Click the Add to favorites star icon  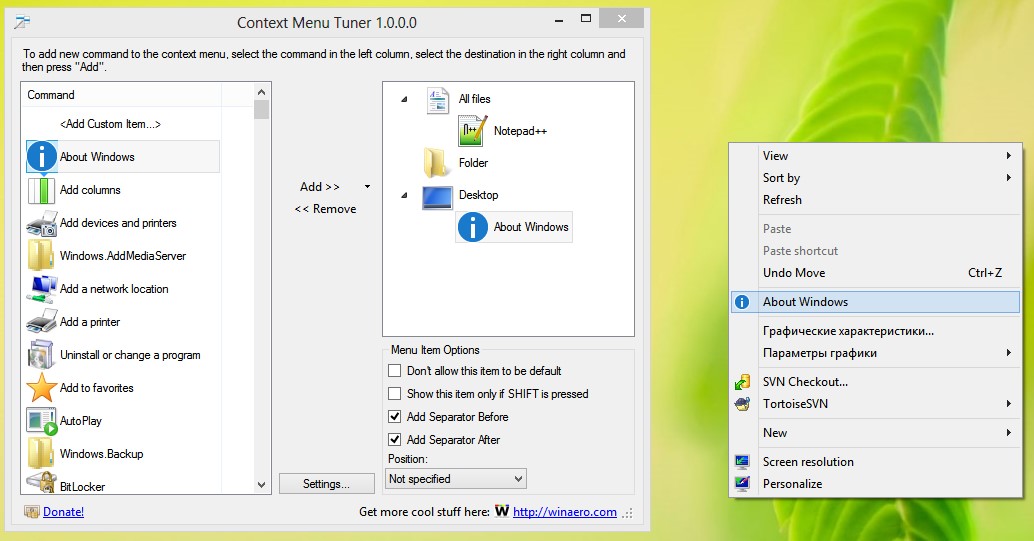pyautogui.click(x=41, y=388)
